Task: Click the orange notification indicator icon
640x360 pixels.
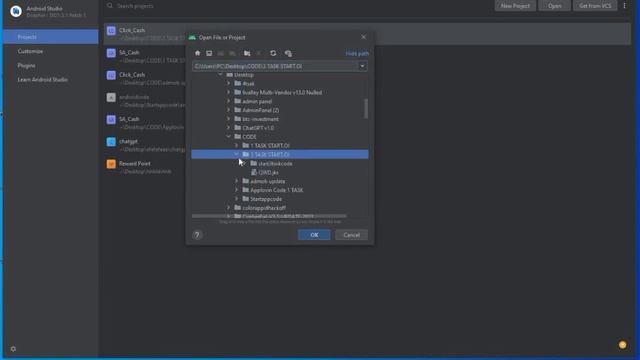Action: pos(622,345)
